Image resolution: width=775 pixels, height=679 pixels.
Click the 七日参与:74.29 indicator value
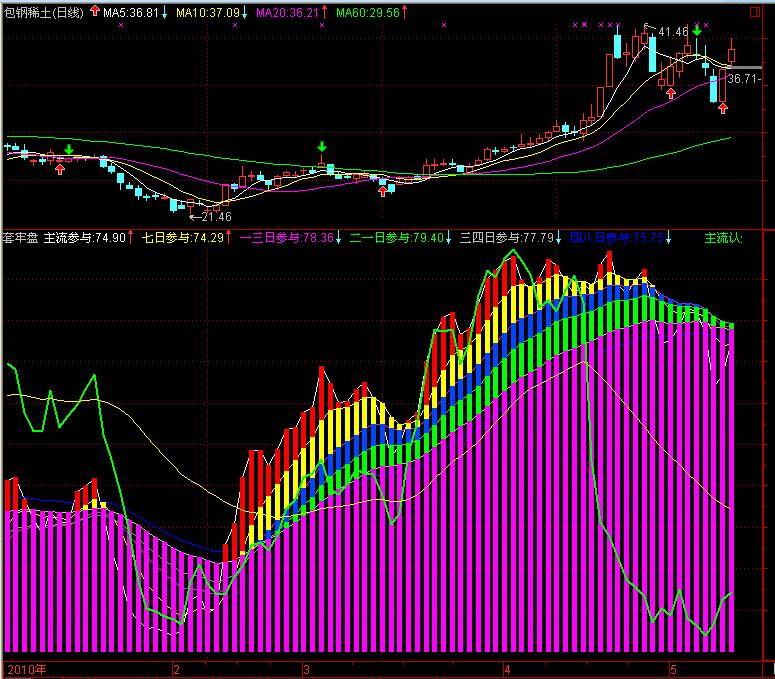click(183, 238)
